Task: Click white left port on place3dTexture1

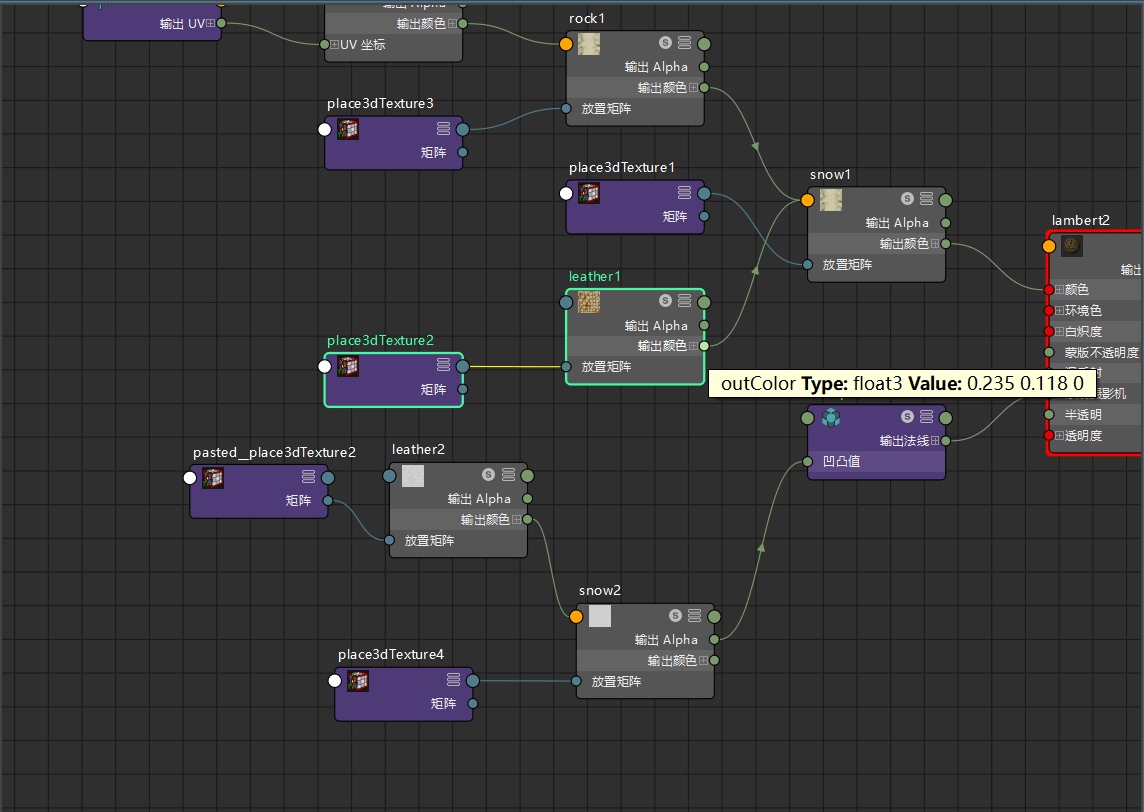Action: pos(566,193)
